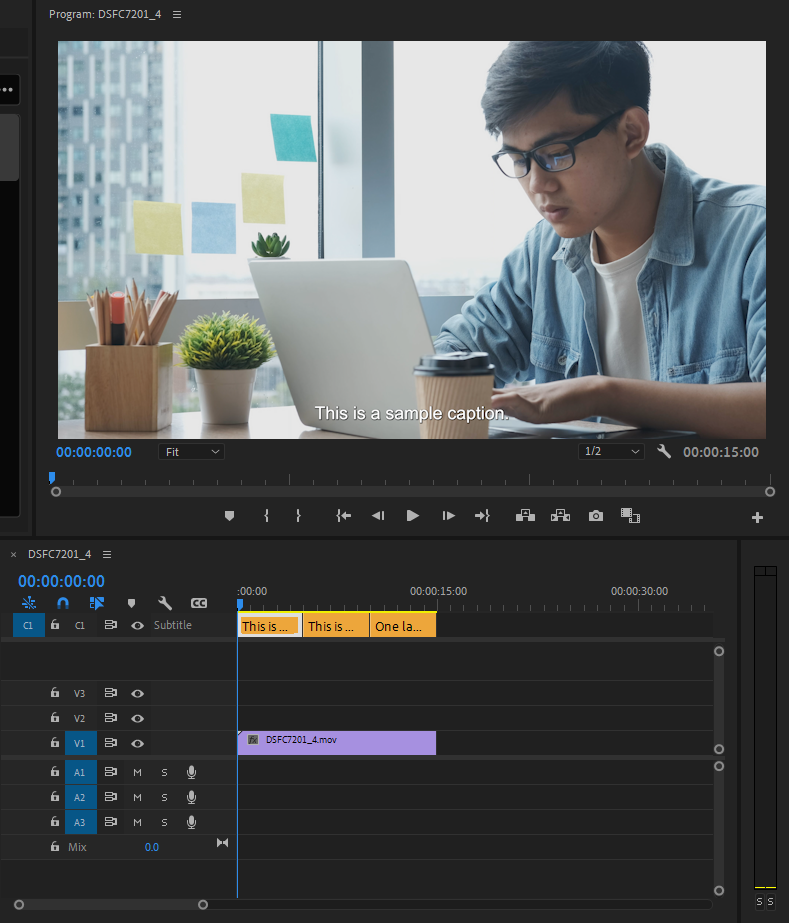Screen dimensions: 789x923
Task: Open the button editor plus icon
Action: pos(757,517)
